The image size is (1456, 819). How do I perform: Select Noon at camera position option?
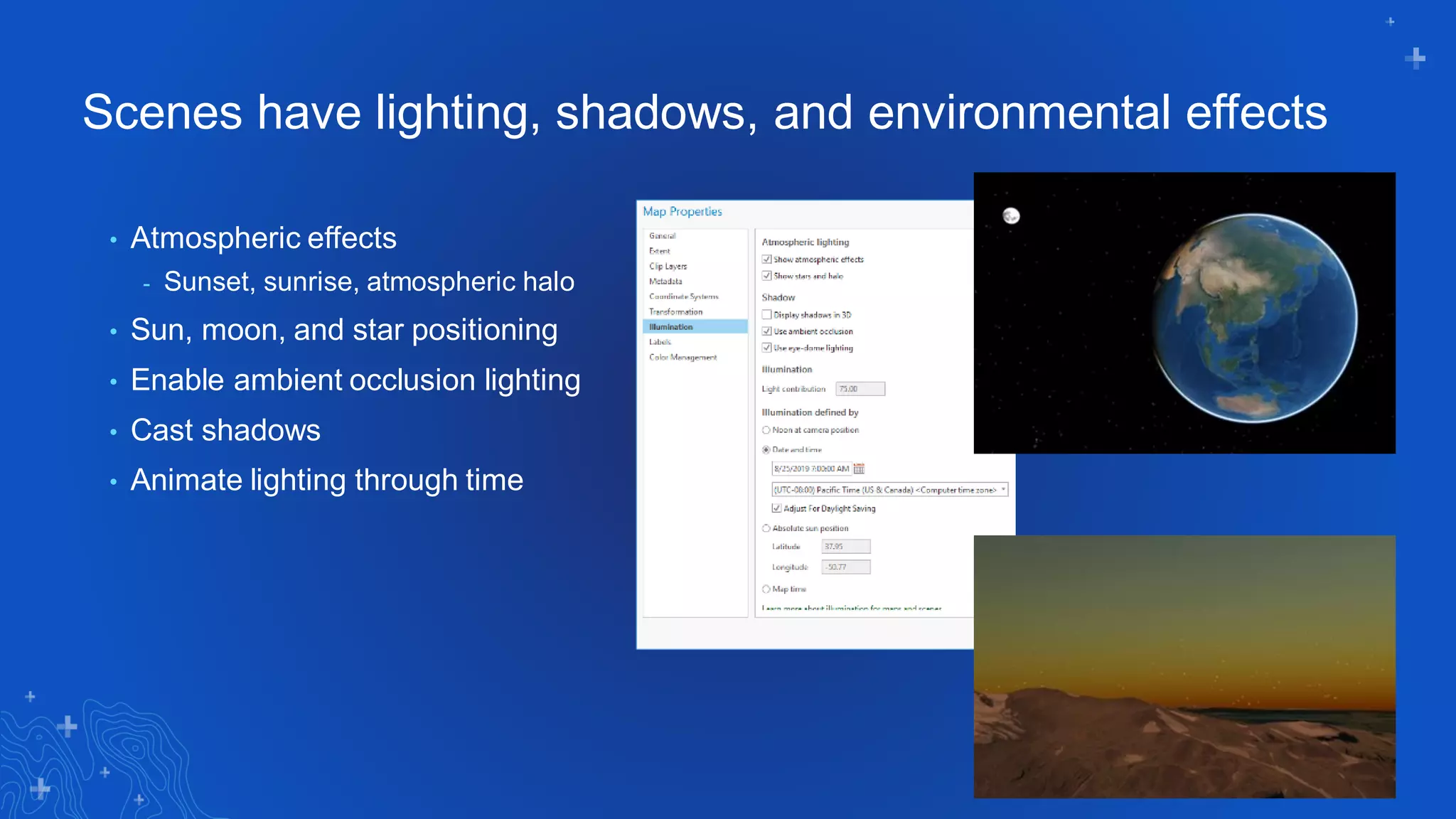point(766,430)
